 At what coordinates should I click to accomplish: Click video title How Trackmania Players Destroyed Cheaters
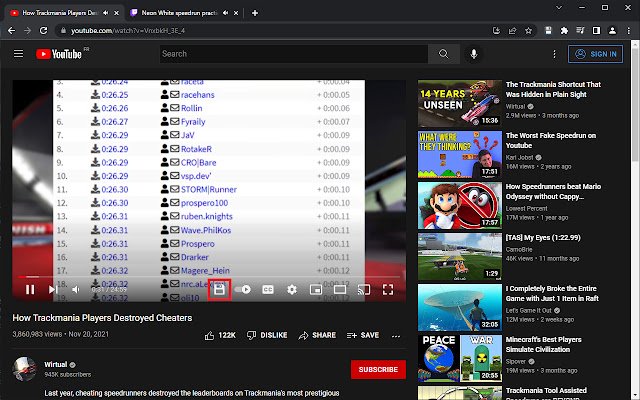click(102, 318)
